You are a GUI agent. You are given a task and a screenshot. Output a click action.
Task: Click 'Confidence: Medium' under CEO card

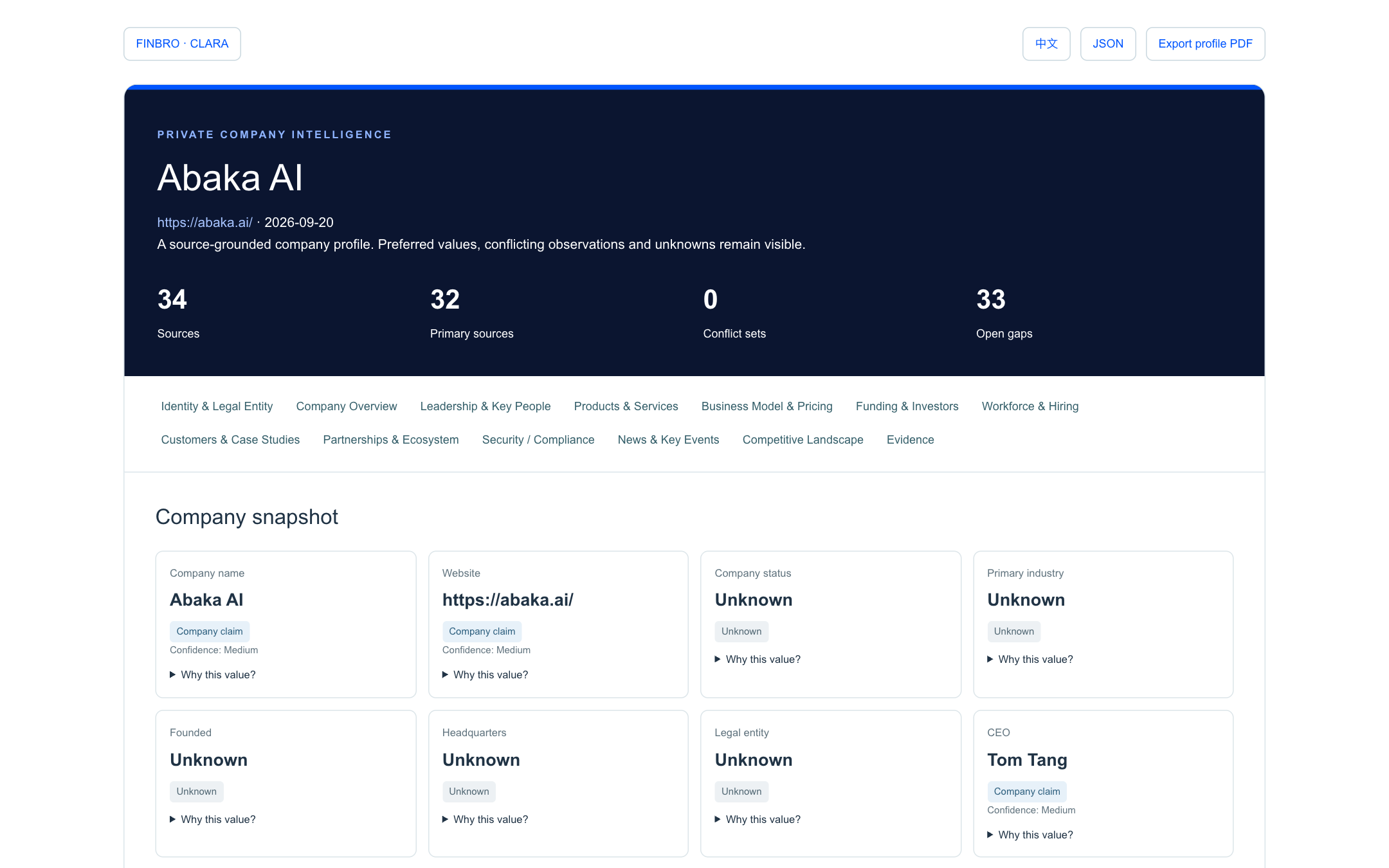(x=1031, y=810)
